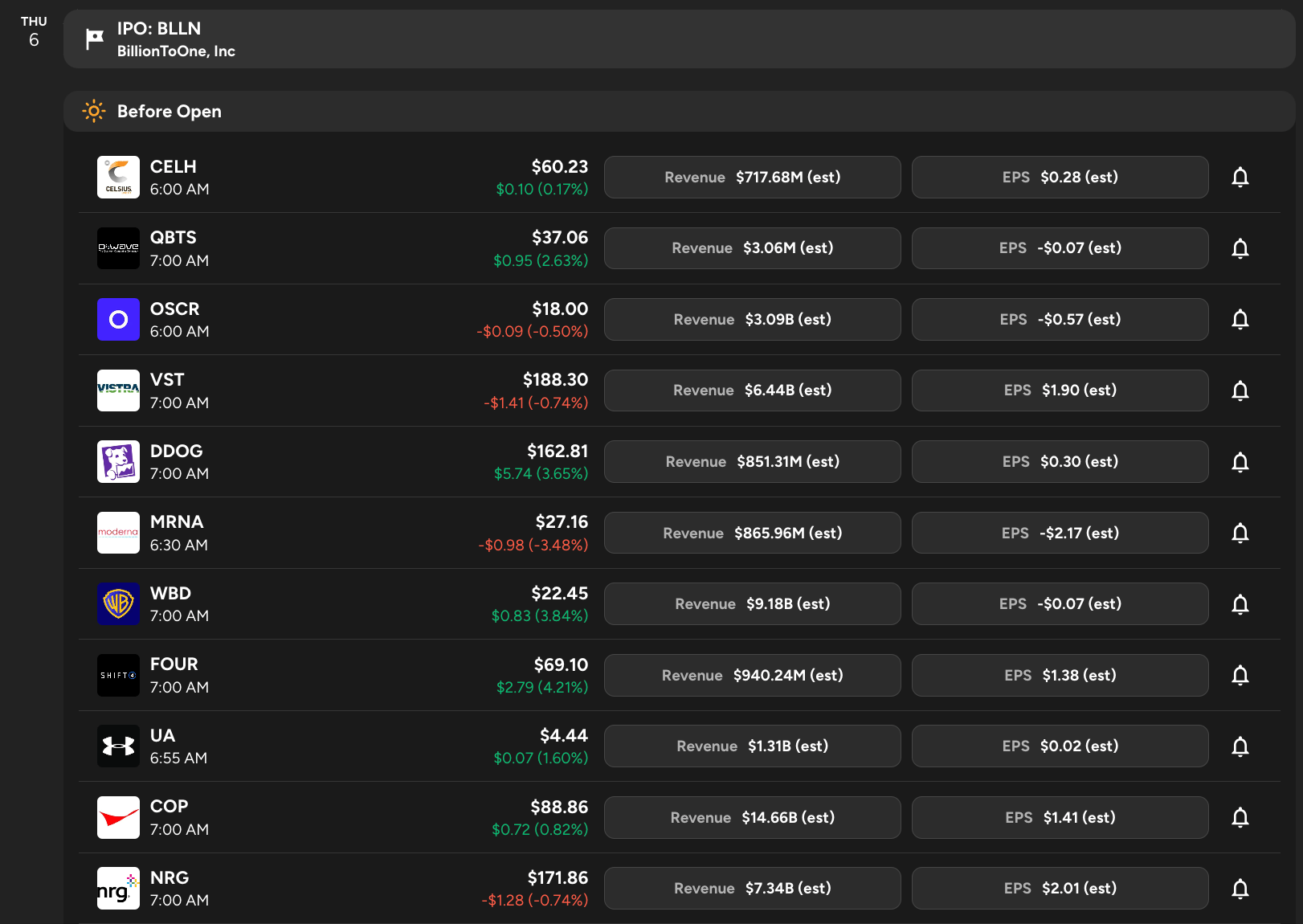The image size is (1303, 924).
Task: Toggle the alert bell for DDOG
Action: 1240,462
